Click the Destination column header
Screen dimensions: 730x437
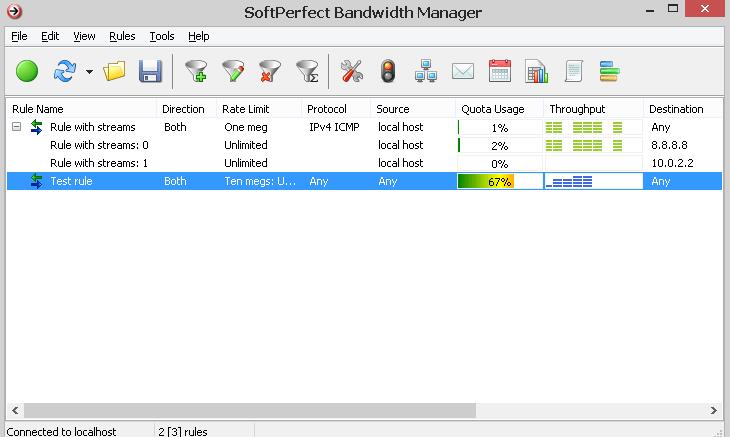click(683, 109)
